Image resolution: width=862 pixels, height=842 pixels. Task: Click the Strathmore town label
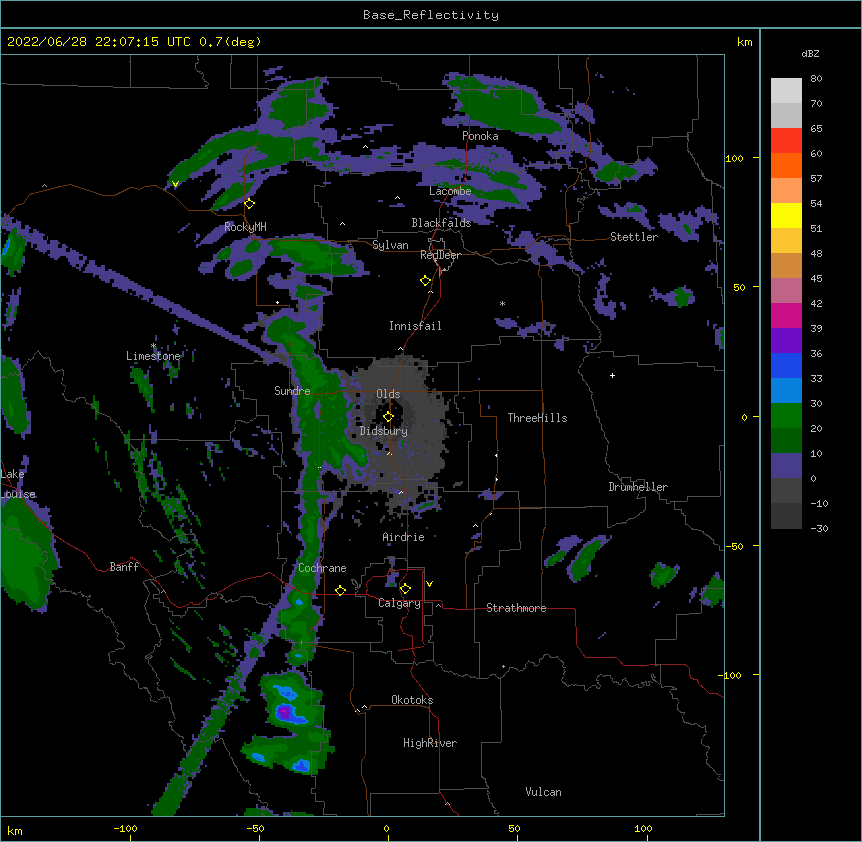click(x=516, y=608)
